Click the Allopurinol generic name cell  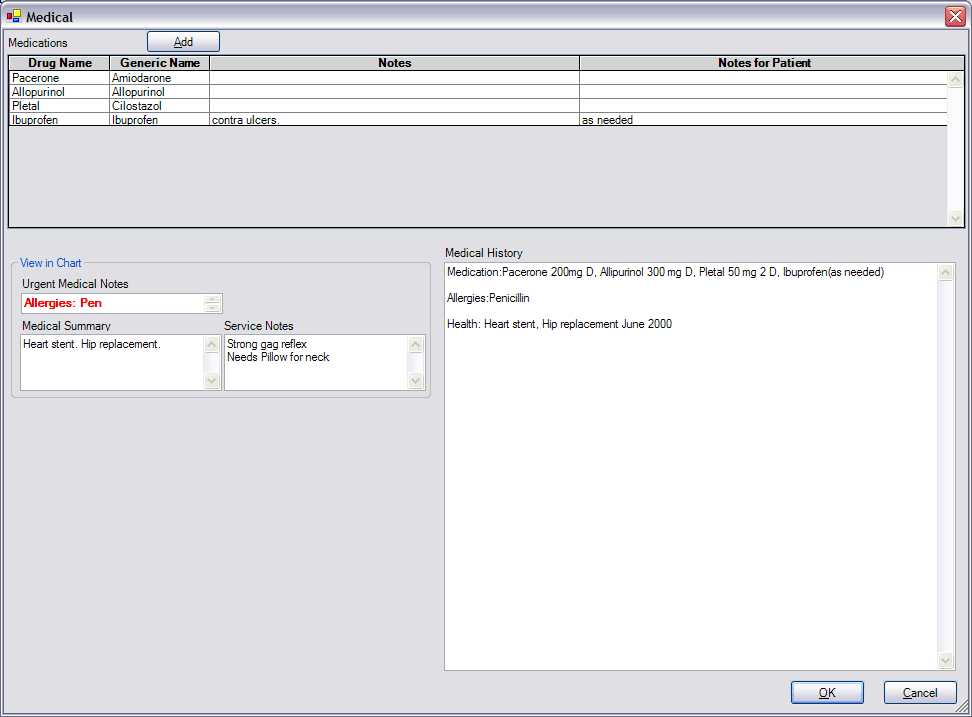159,92
